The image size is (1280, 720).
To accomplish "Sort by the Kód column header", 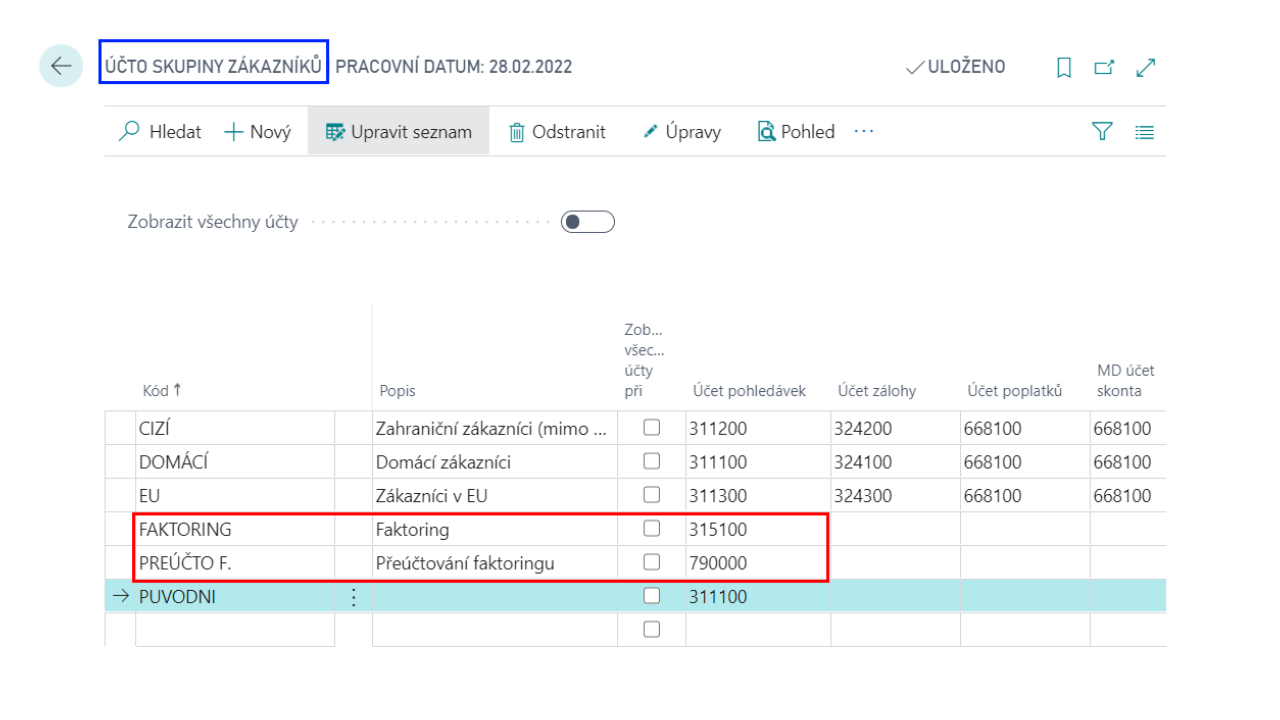I will 155,391.
